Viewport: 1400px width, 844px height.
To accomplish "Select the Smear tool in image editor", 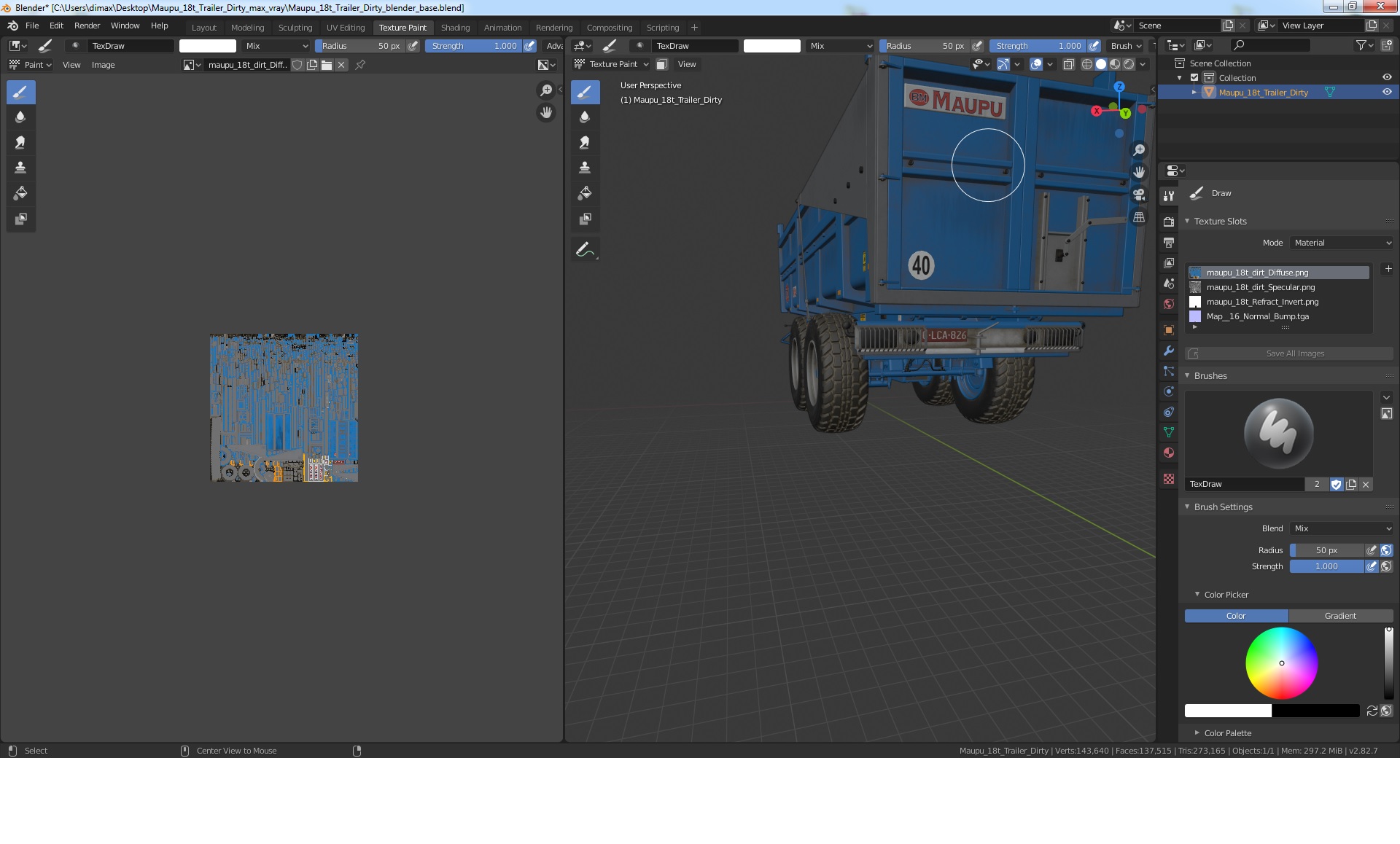I will click(x=20, y=143).
